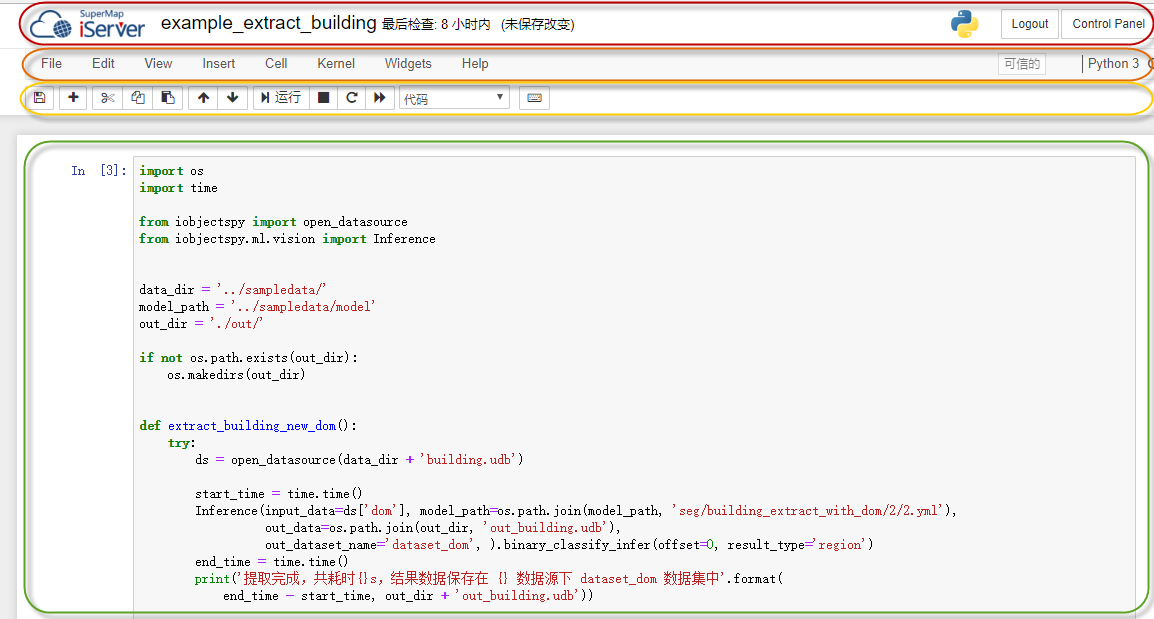Open the Edit menu
1154x619 pixels.
103,64
